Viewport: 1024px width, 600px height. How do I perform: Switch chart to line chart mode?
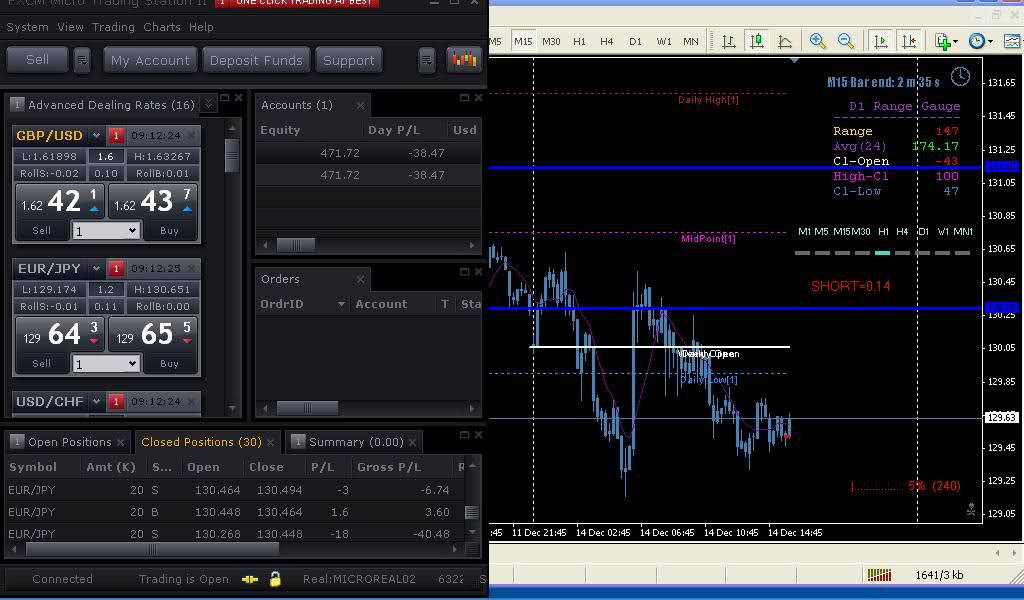(x=785, y=41)
